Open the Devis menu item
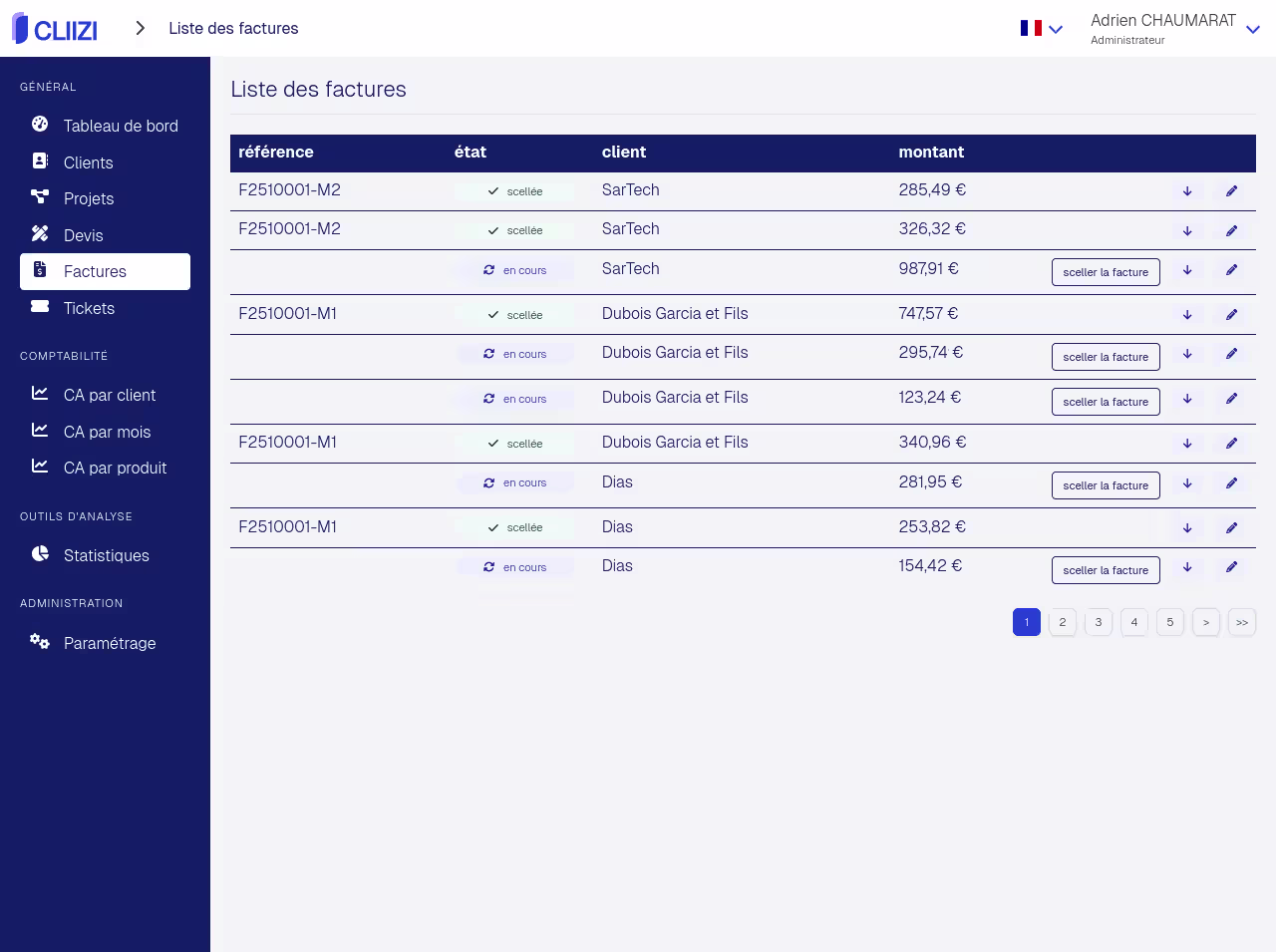This screenshot has height=952, width=1276. click(83, 235)
